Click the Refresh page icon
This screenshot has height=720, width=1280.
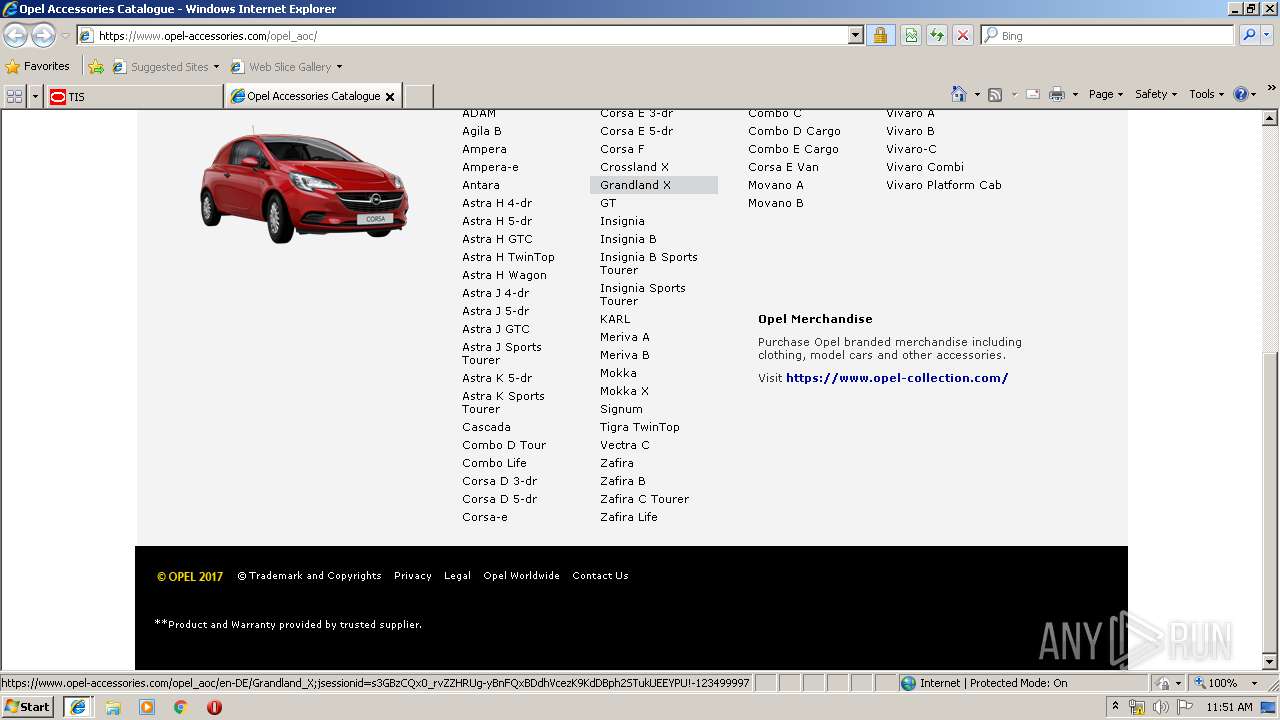click(937, 35)
